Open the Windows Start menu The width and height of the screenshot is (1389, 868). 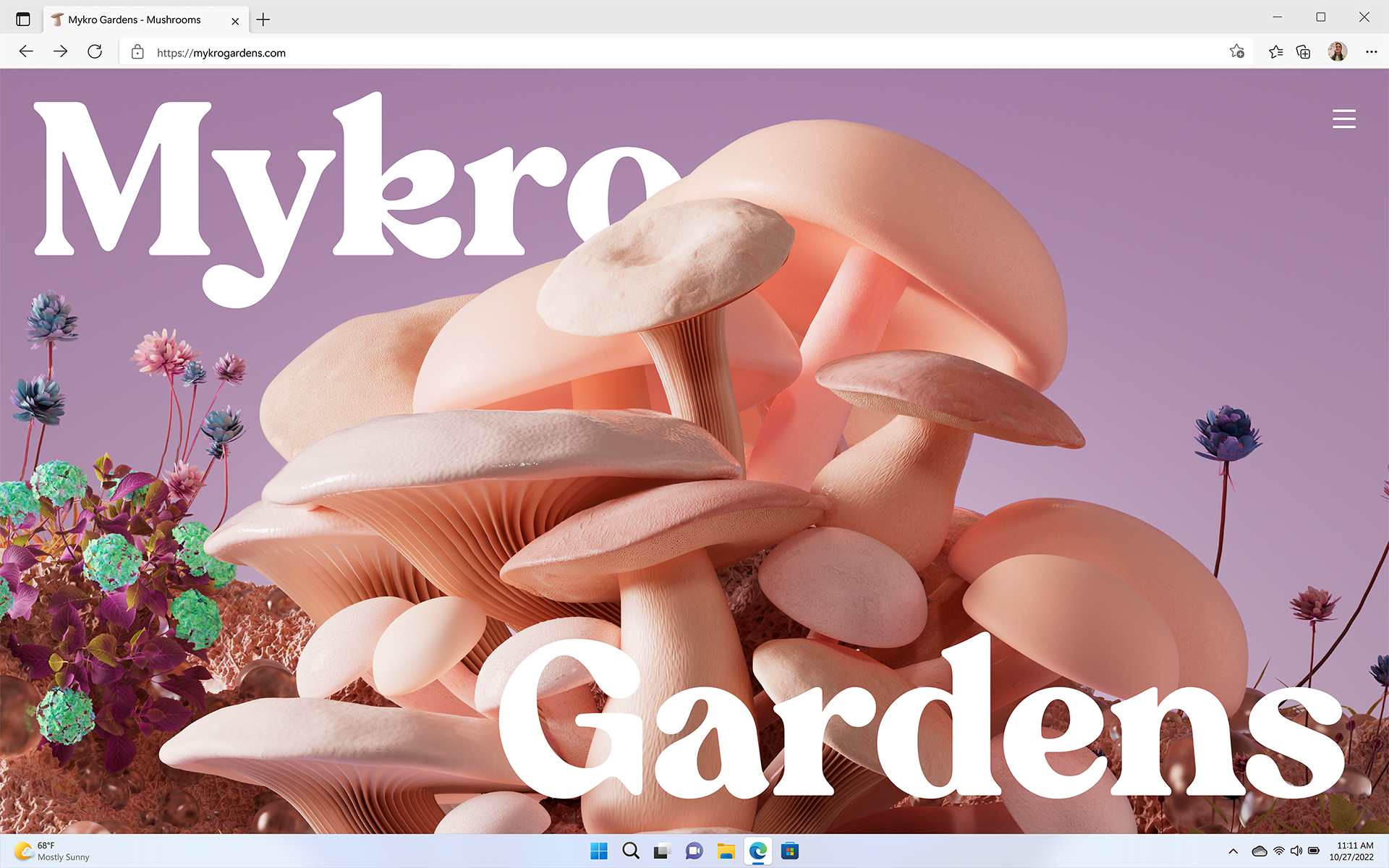click(599, 851)
